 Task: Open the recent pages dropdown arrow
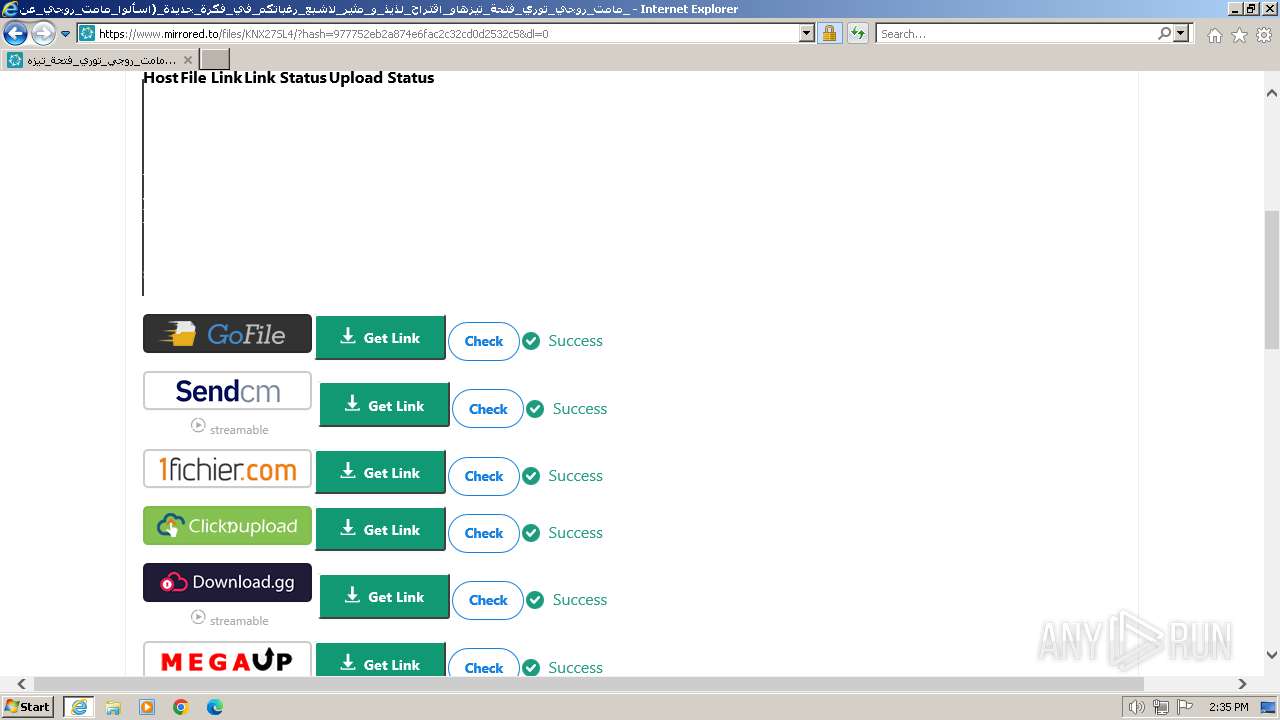pyautogui.click(x=66, y=33)
